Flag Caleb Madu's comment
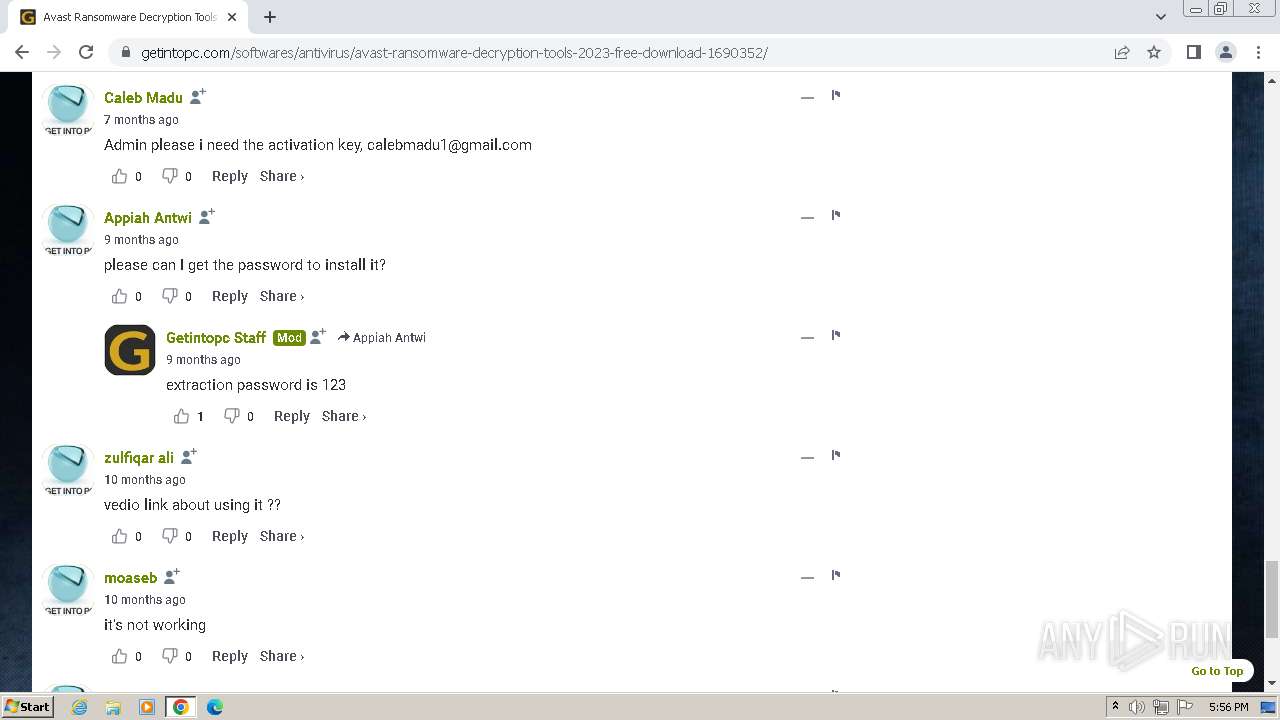The height and width of the screenshot is (720, 1280). pyautogui.click(x=836, y=96)
